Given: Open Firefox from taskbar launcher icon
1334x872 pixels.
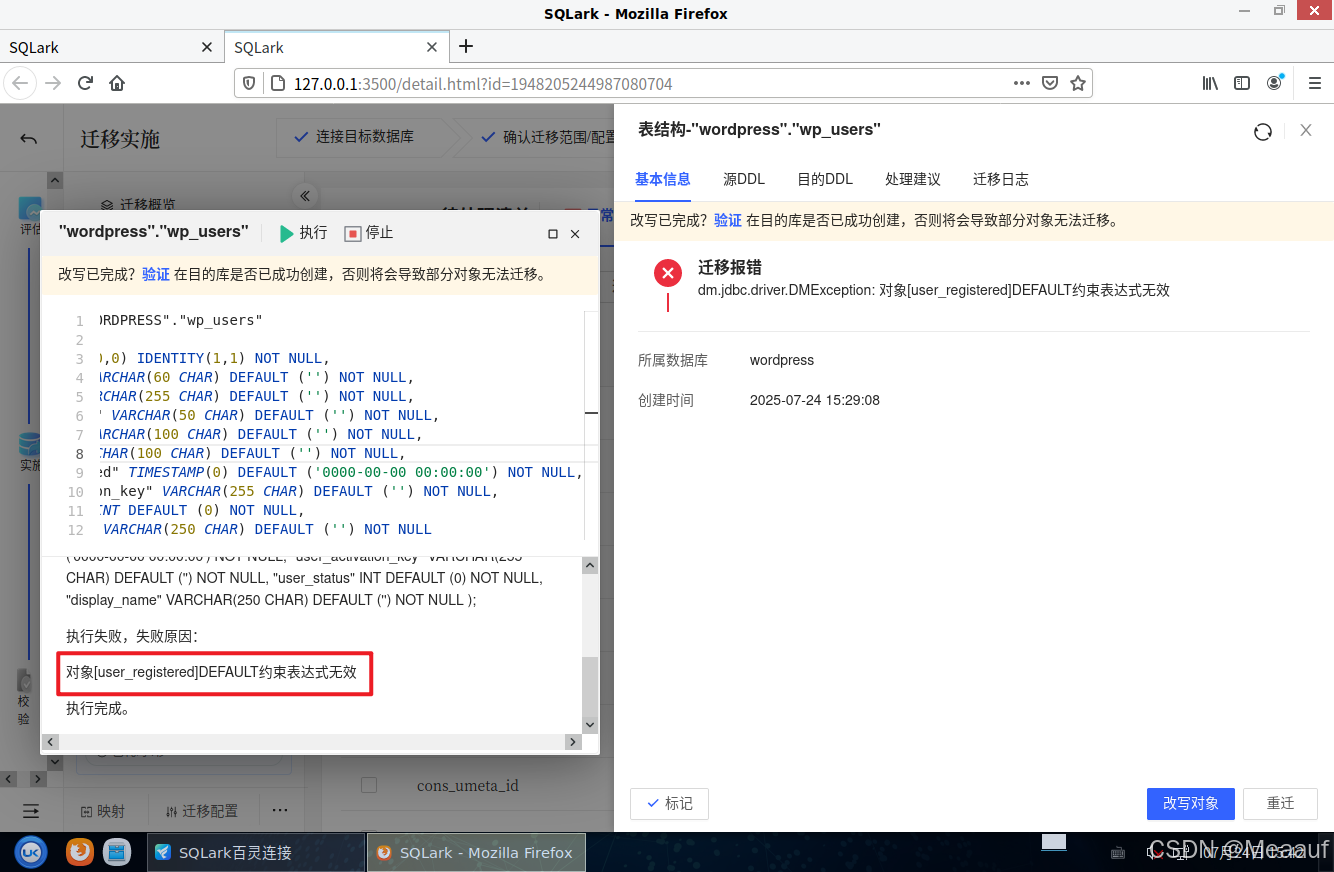Looking at the screenshot, I should point(80,852).
